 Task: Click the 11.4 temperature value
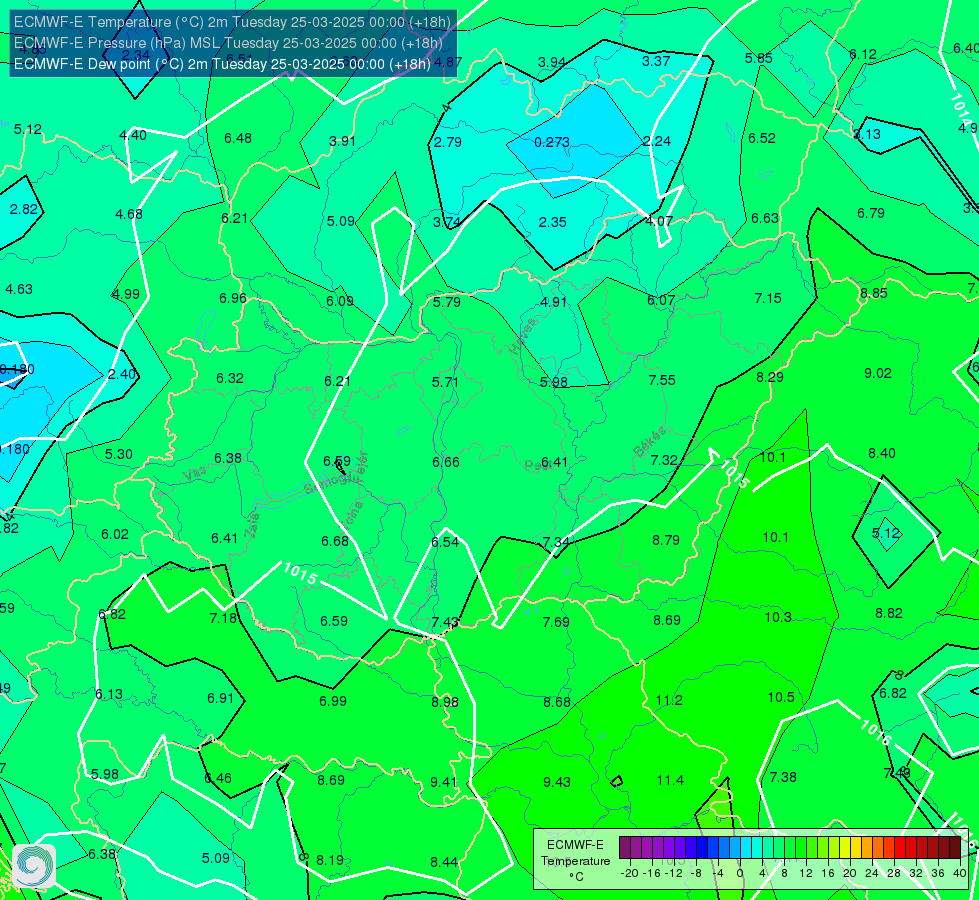[670, 781]
